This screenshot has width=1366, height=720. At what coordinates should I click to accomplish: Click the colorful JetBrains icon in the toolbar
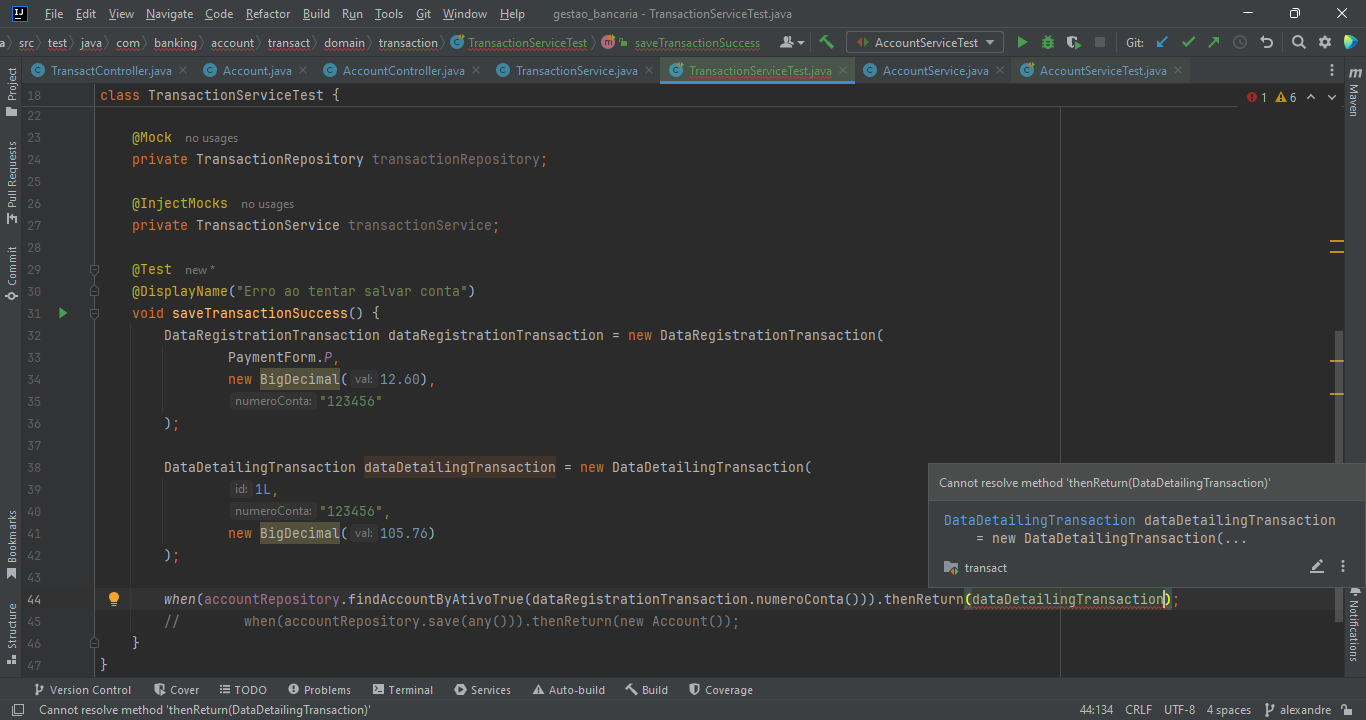(1351, 42)
